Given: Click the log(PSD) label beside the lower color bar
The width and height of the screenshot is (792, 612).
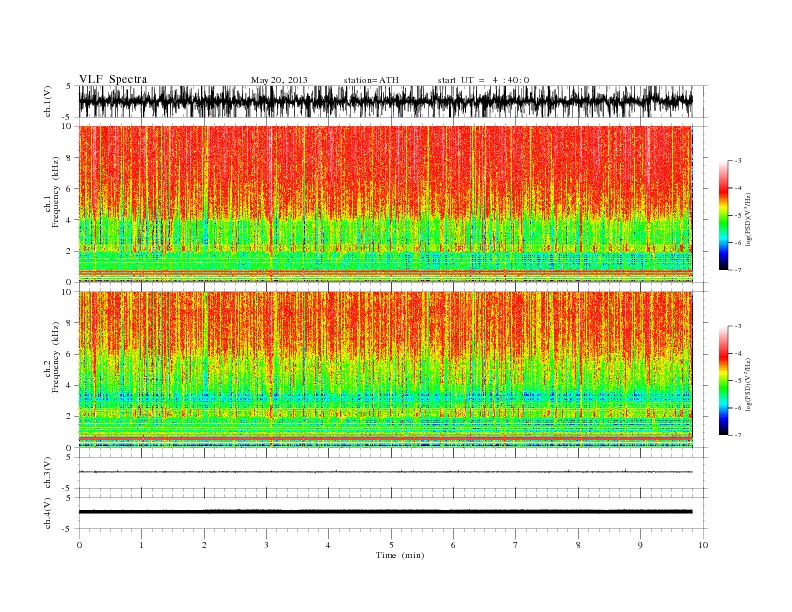Looking at the screenshot, I should click(x=749, y=384).
